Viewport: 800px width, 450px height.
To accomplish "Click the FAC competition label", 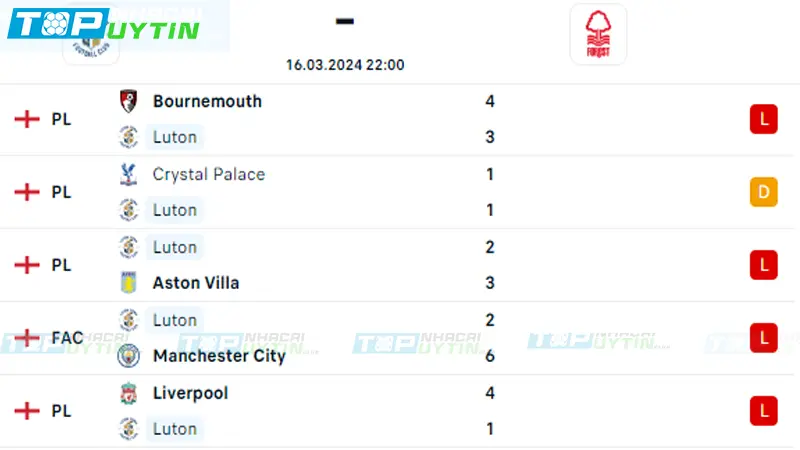I will click(67, 337).
